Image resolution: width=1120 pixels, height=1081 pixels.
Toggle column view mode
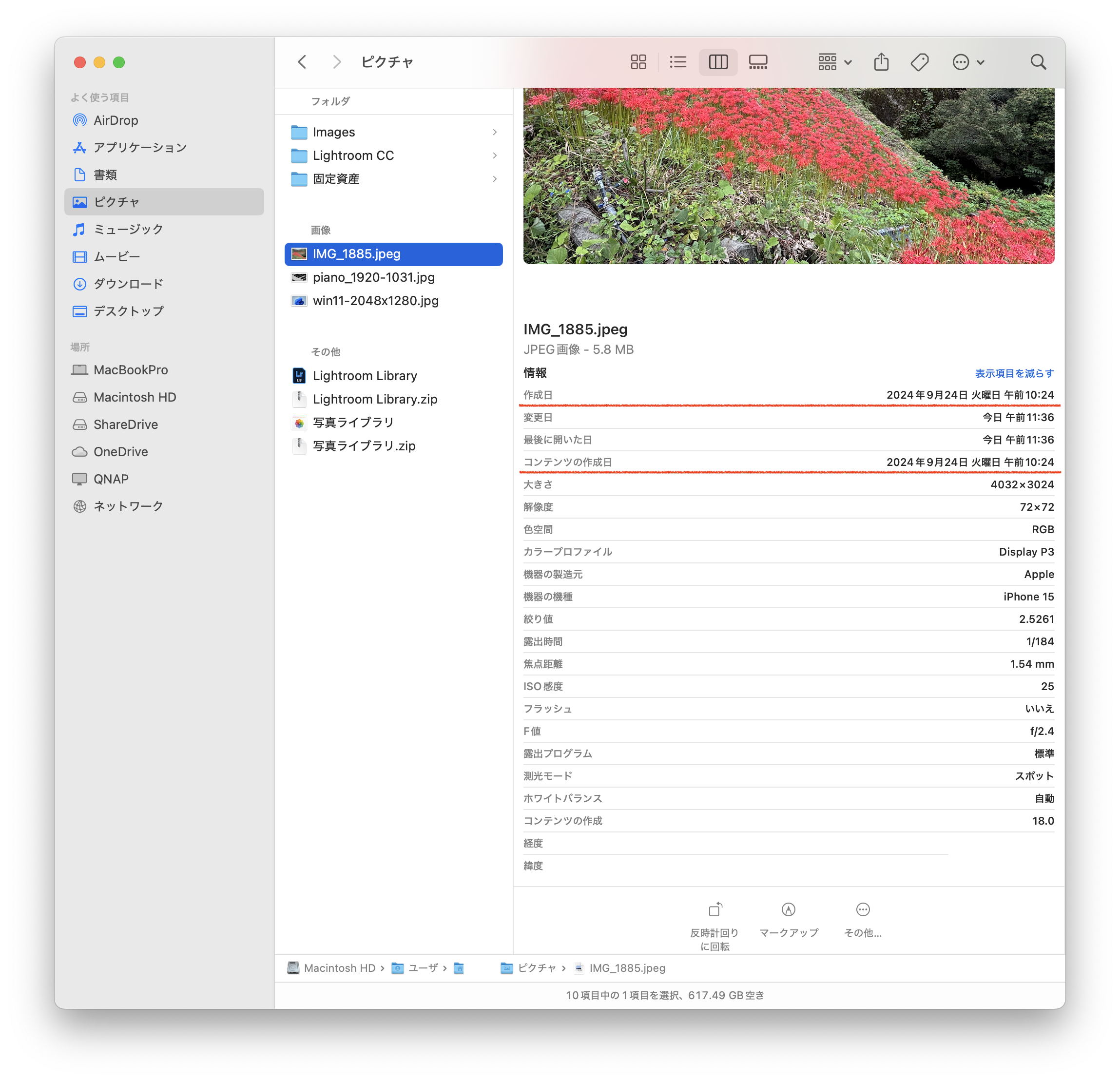coord(718,62)
